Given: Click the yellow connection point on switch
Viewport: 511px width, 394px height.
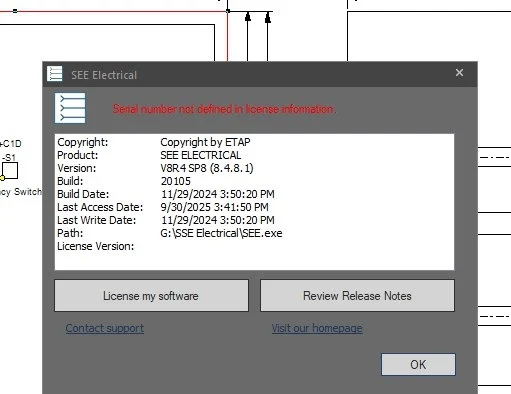Looking at the screenshot, I should (2, 178).
